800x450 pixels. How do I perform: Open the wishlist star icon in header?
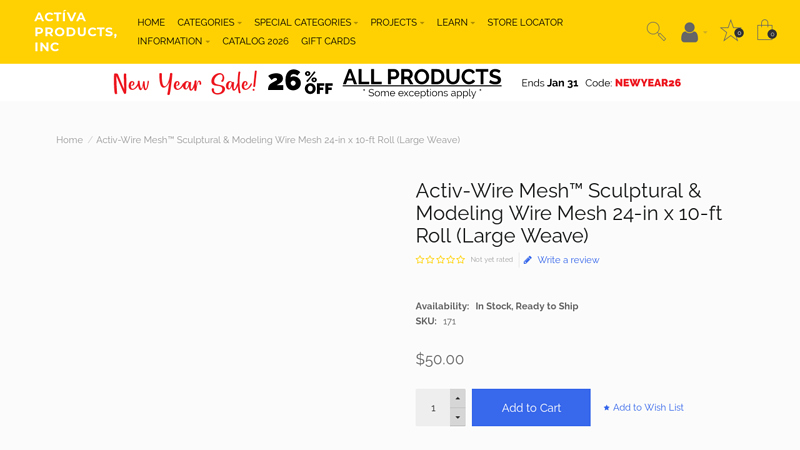pos(730,31)
